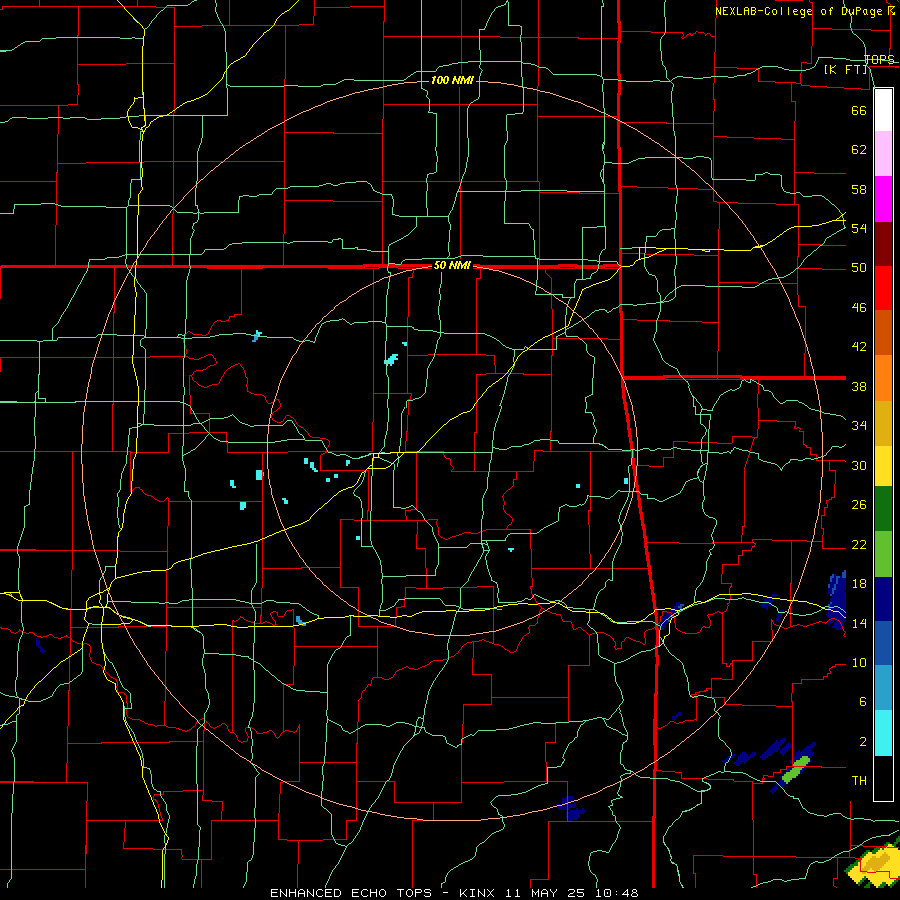Select the navy blue legend band
This screenshot has width=900, height=900.
pyautogui.click(x=883, y=599)
